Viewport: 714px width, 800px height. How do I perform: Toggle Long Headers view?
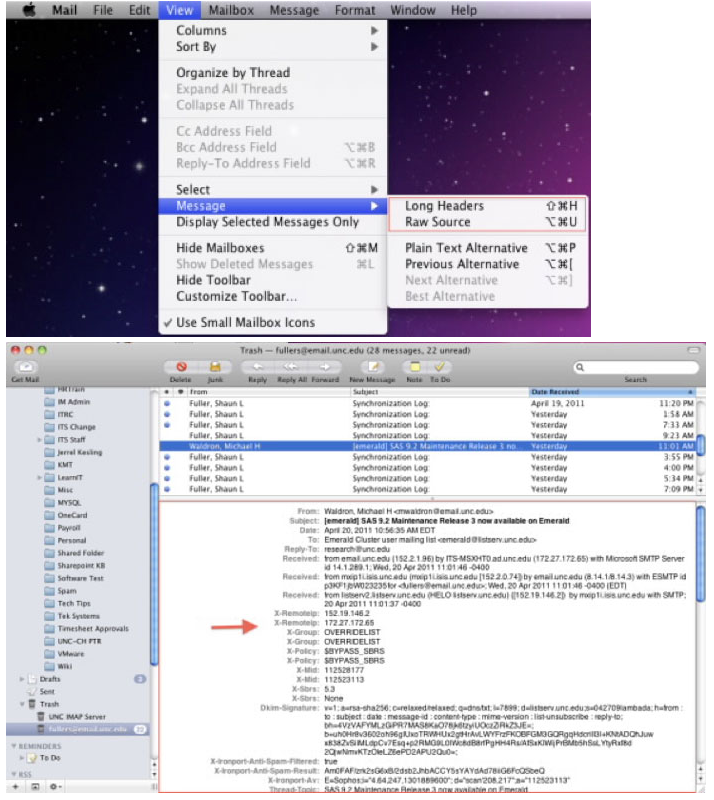tap(487, 206)
